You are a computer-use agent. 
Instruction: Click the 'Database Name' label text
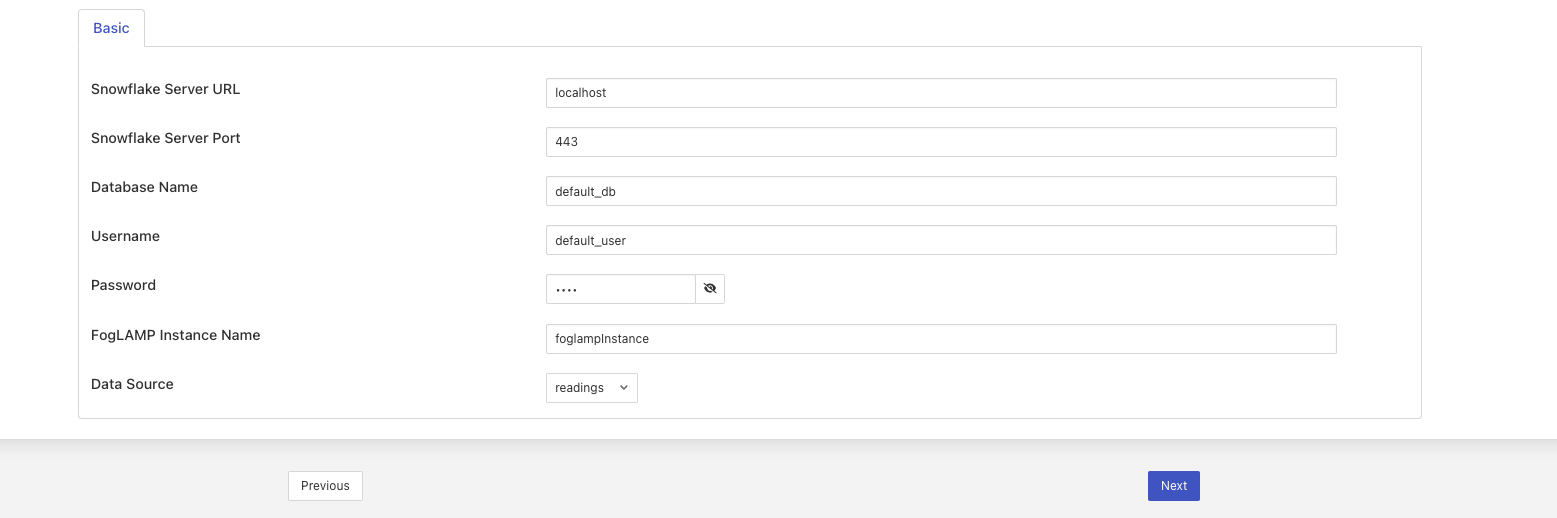tap(144, 187)
